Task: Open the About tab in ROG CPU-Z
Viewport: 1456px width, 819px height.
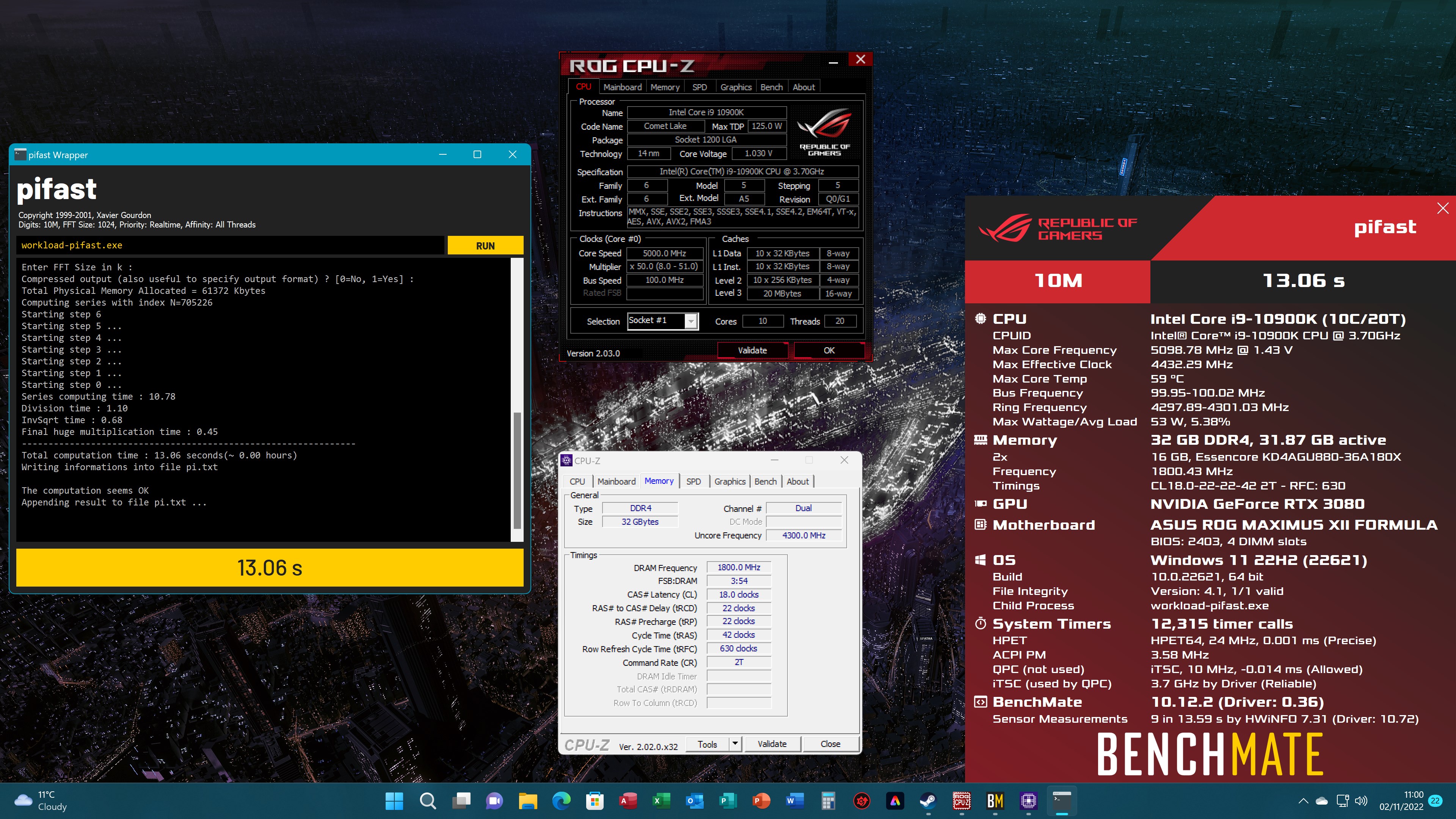Action: 803,87
